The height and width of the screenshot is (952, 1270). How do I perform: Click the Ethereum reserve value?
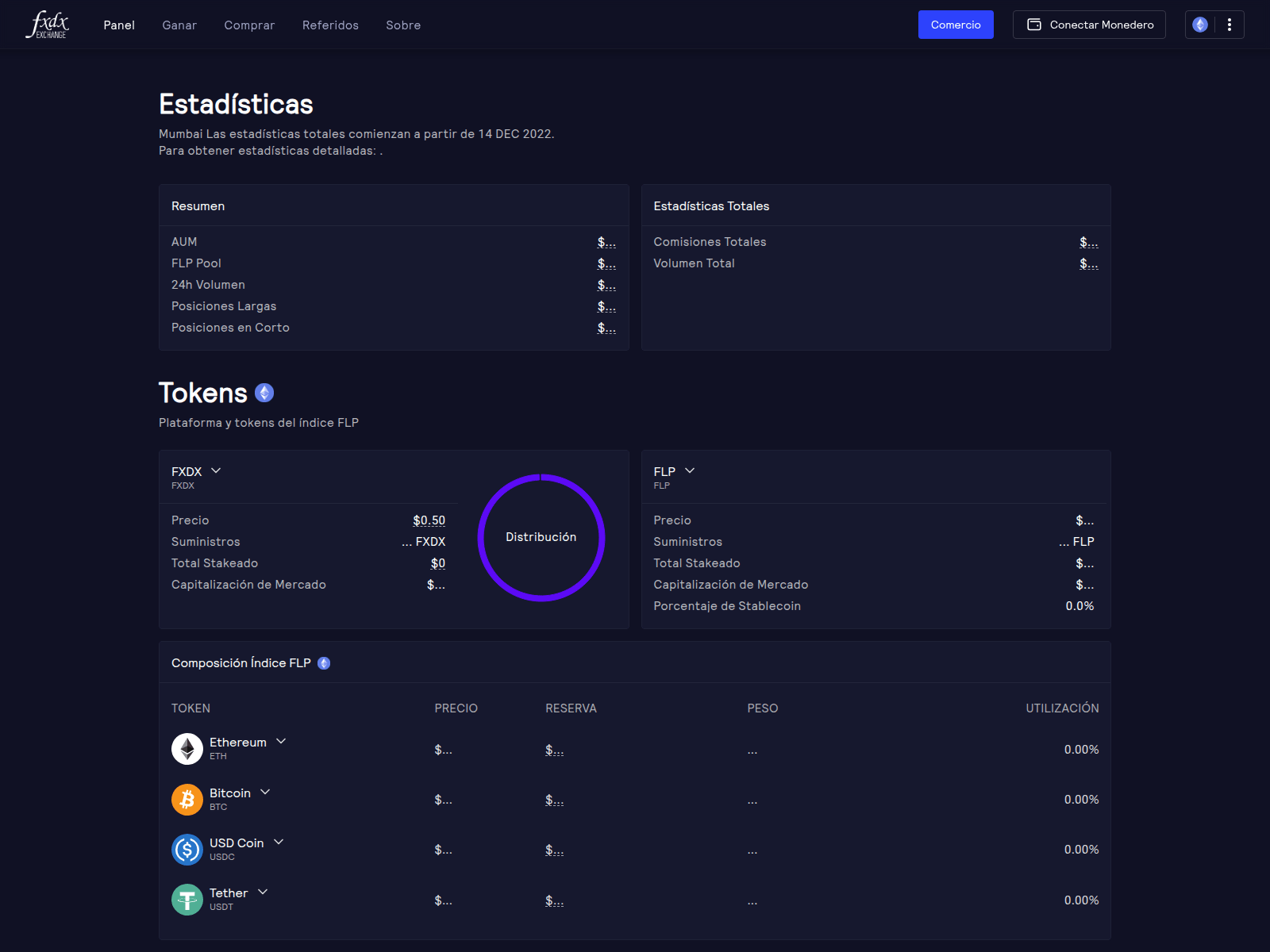pos(555,750)
